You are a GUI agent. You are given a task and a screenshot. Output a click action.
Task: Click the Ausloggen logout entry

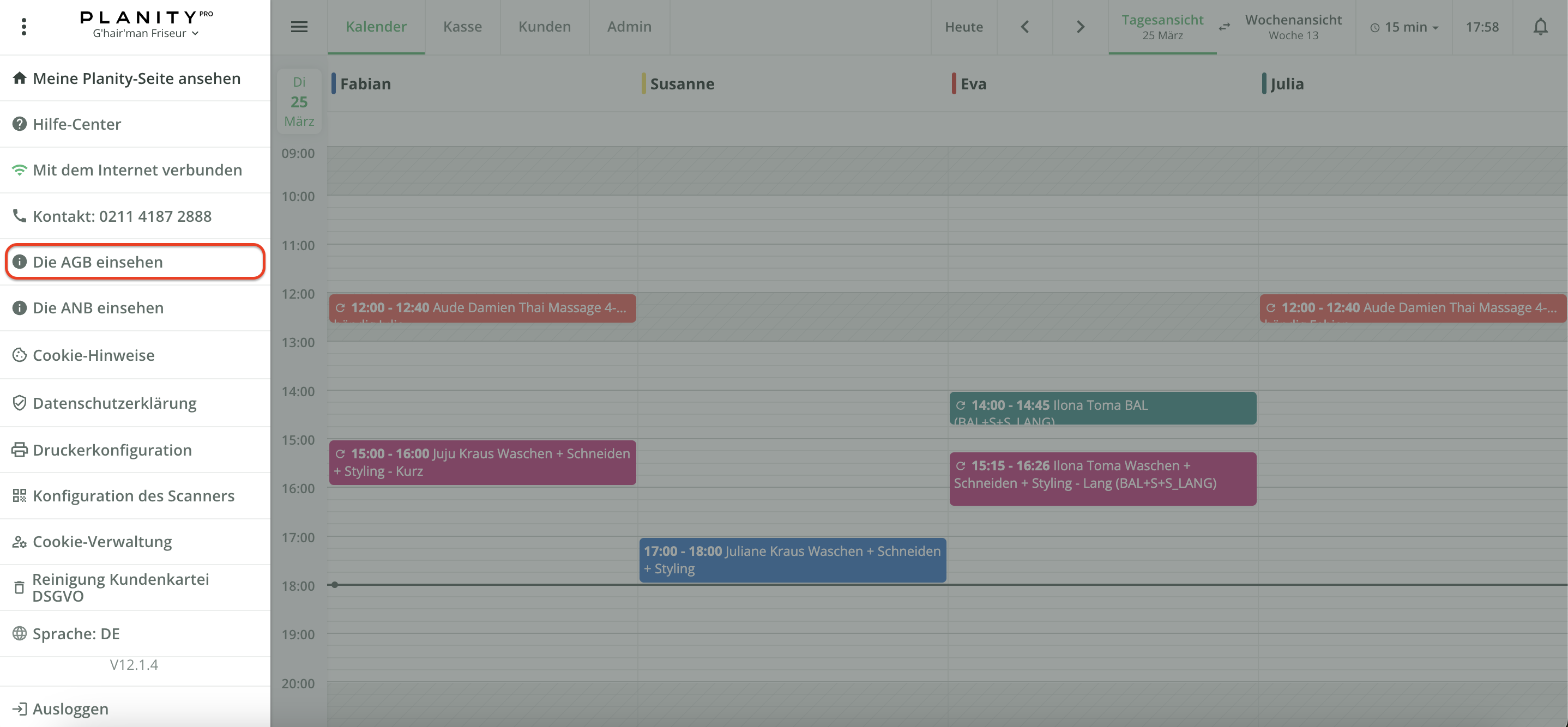pos(70,708)
